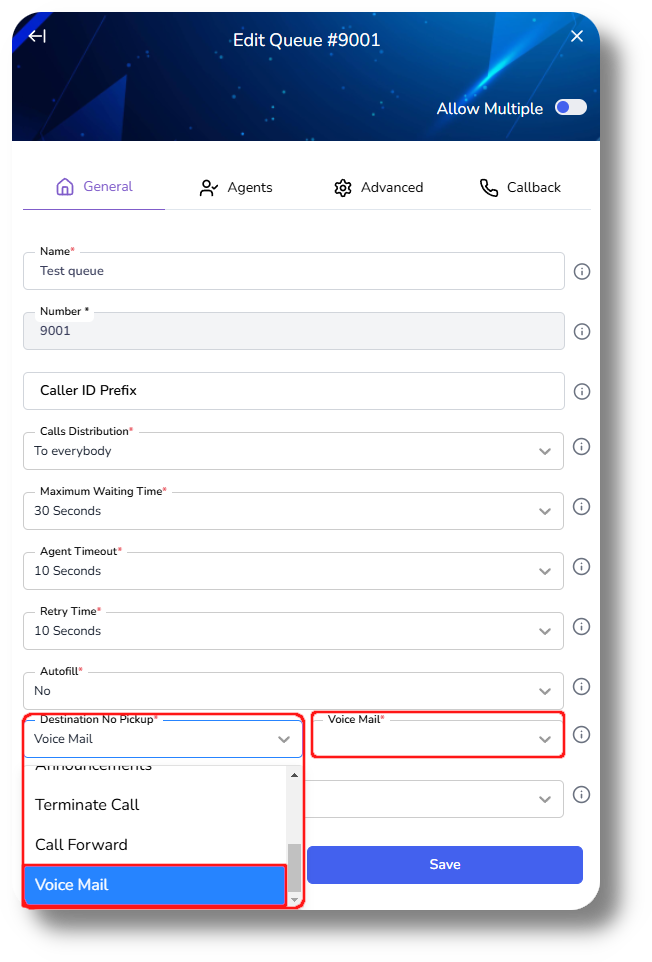Click the gear icon on the Advanced tab
This screenshot has height=962, width=652.
[x=342, y=187]
